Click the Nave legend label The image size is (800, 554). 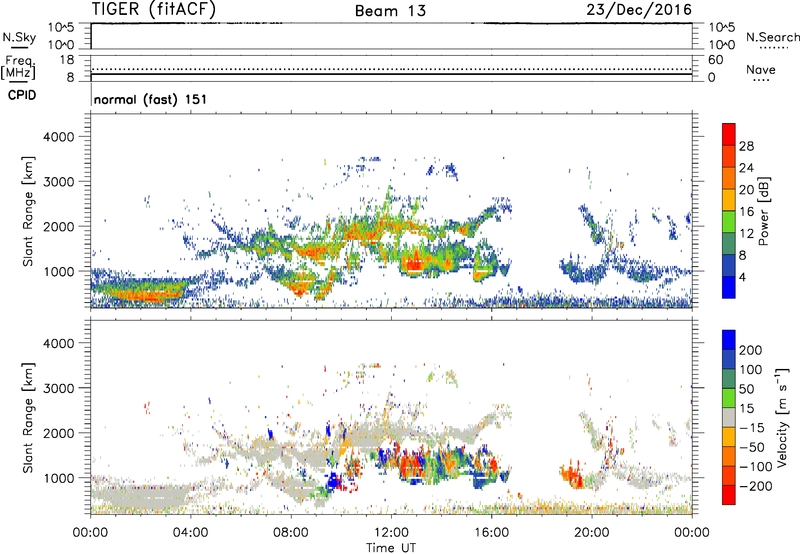(x=761, y=70)
